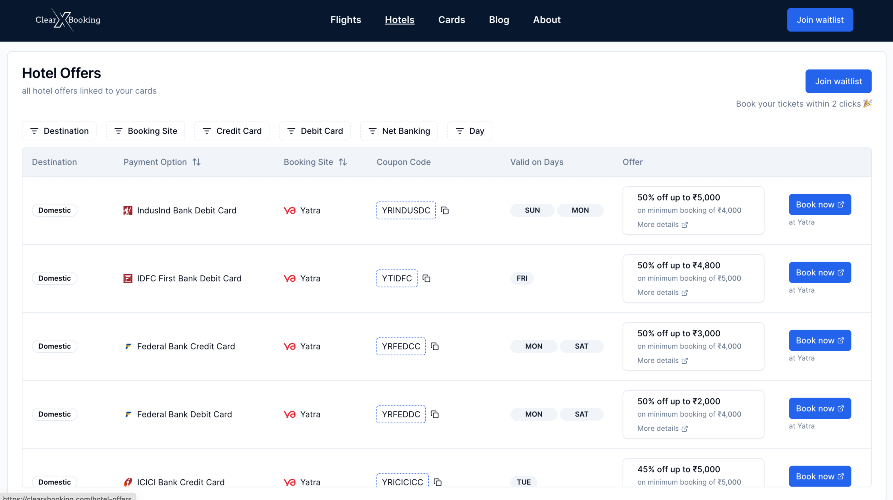Sort by Booking Site column arrows
The height and width of the screenshot is (500, 893).
343,162
